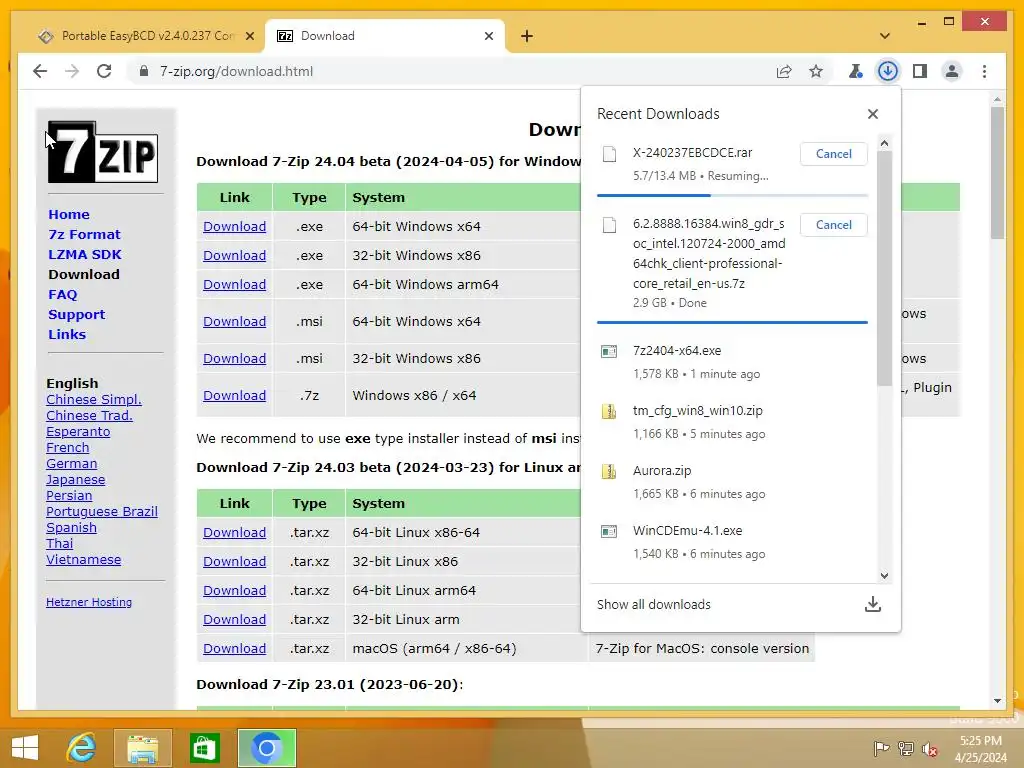
Task: Click the Chrome taskbar icon
Action: click(266, 748)
